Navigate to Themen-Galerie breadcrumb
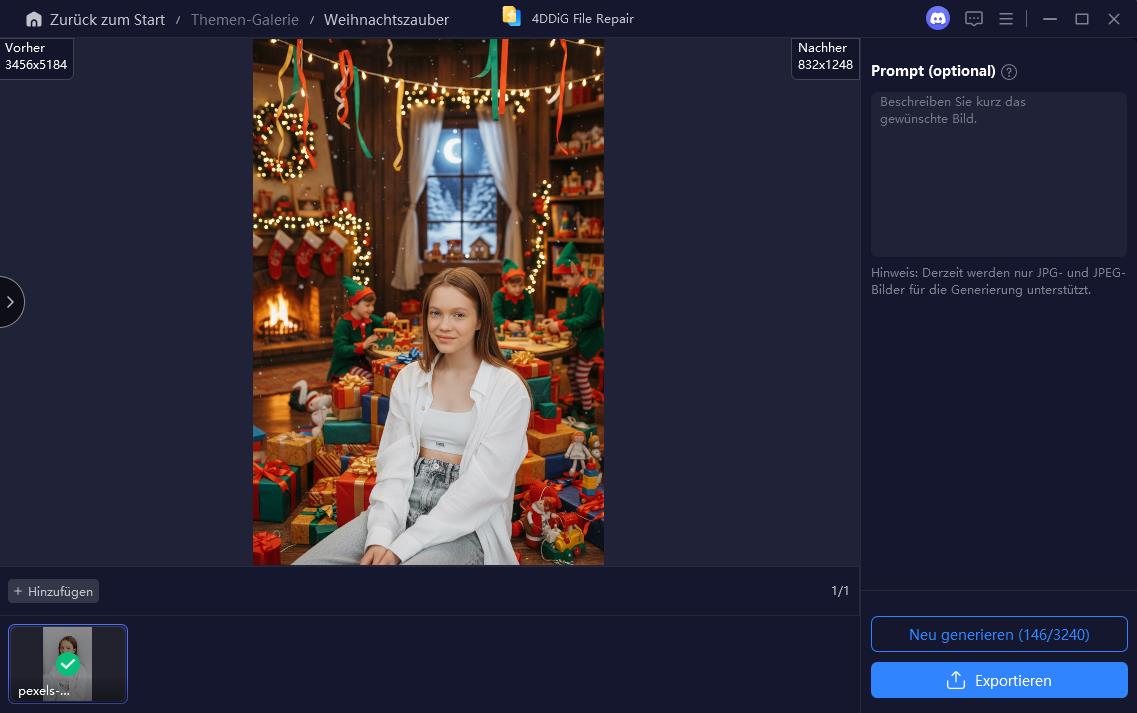1137x713 pixels. pyautogui.click(x=244, y=19)
